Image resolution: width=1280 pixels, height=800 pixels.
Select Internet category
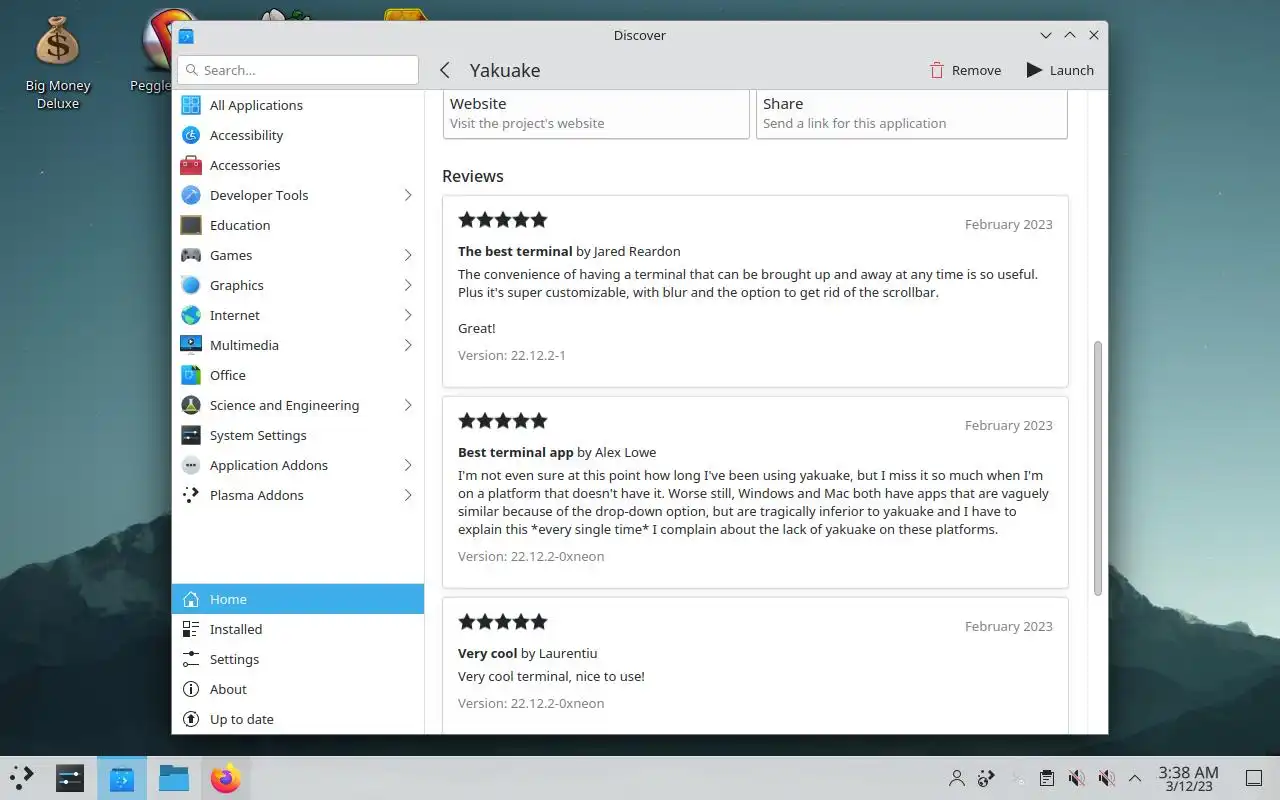298,315
